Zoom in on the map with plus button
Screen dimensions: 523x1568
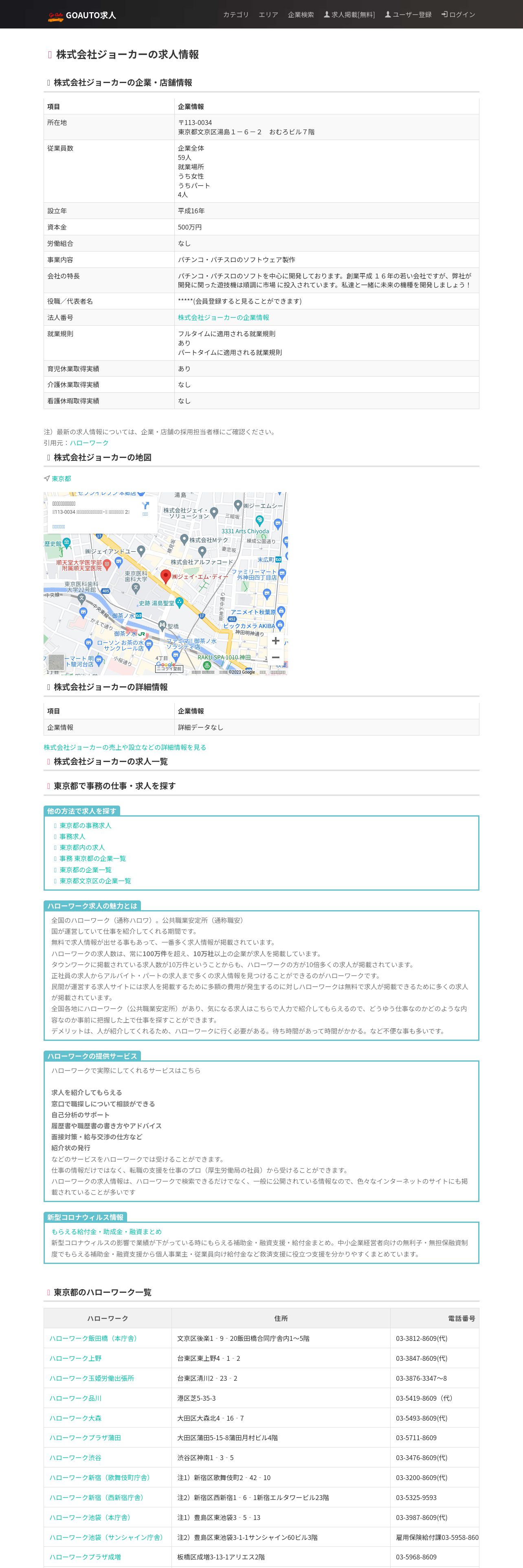275,640
